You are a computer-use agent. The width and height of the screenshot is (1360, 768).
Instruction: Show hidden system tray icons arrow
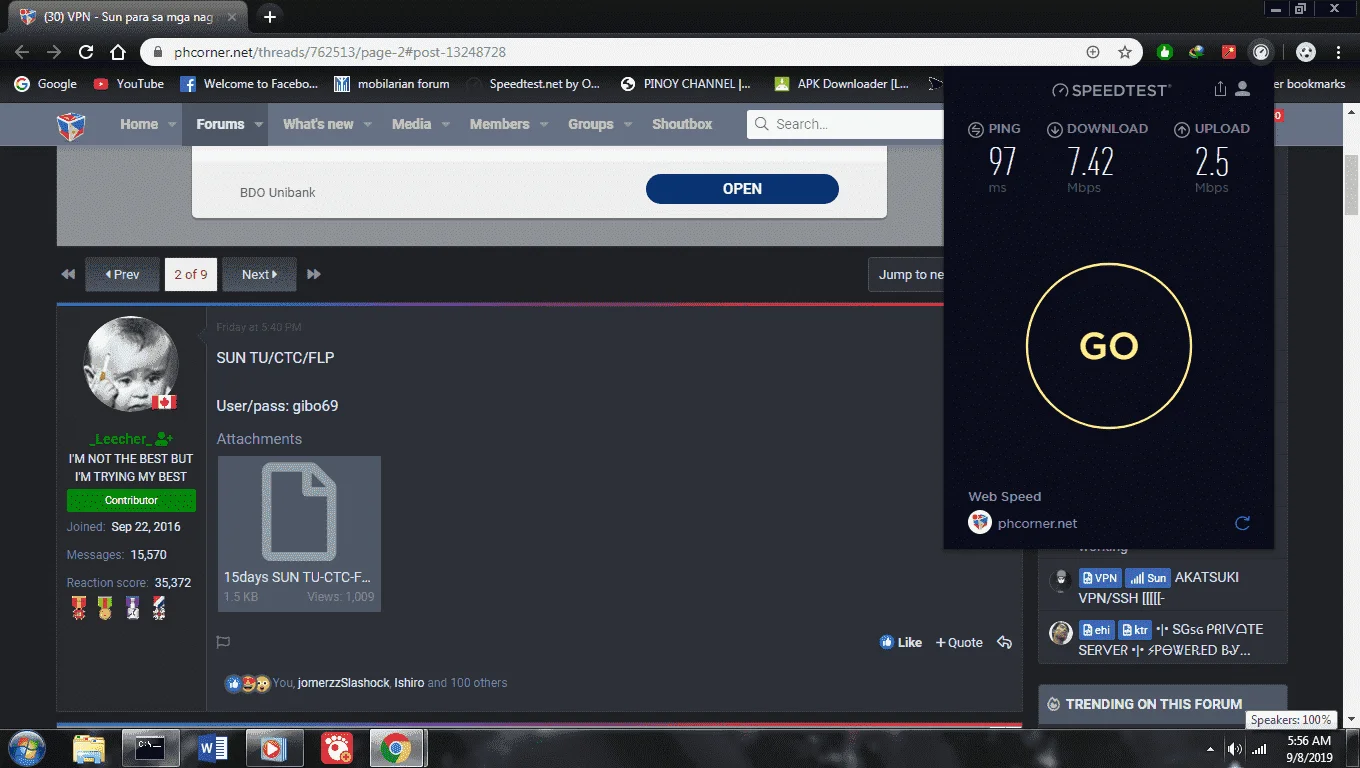(x=1211, y=748)
